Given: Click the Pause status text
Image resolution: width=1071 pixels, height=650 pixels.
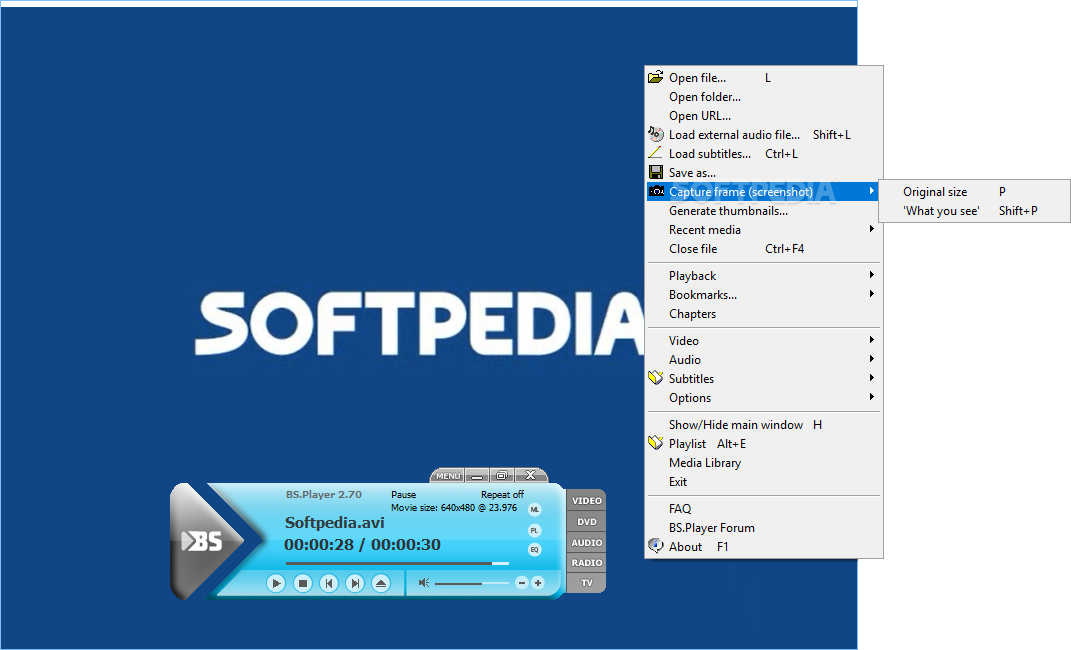Looking at the screenshot, I should 403,494.
